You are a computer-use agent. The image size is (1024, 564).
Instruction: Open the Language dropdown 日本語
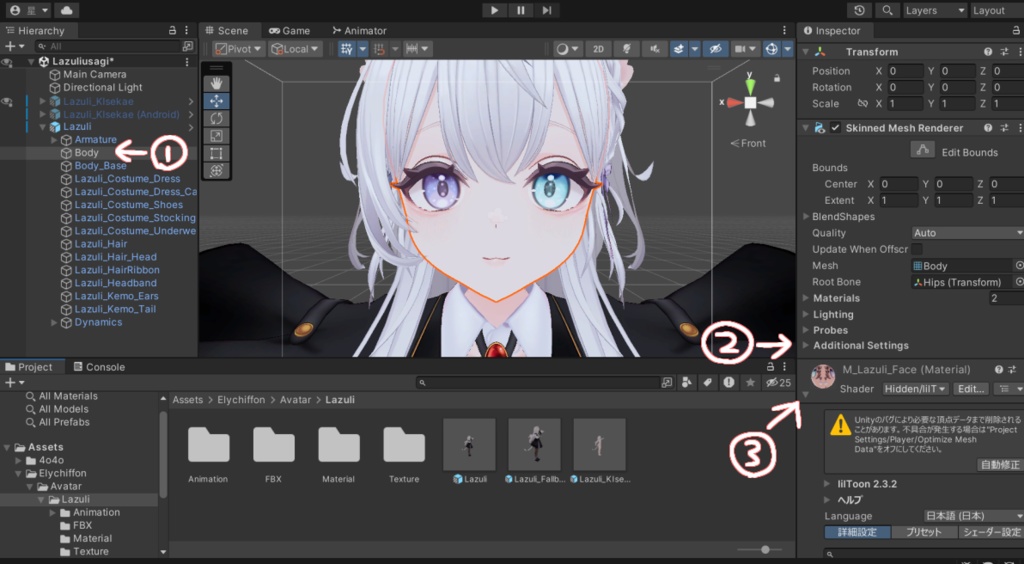(x=972, y=516)
